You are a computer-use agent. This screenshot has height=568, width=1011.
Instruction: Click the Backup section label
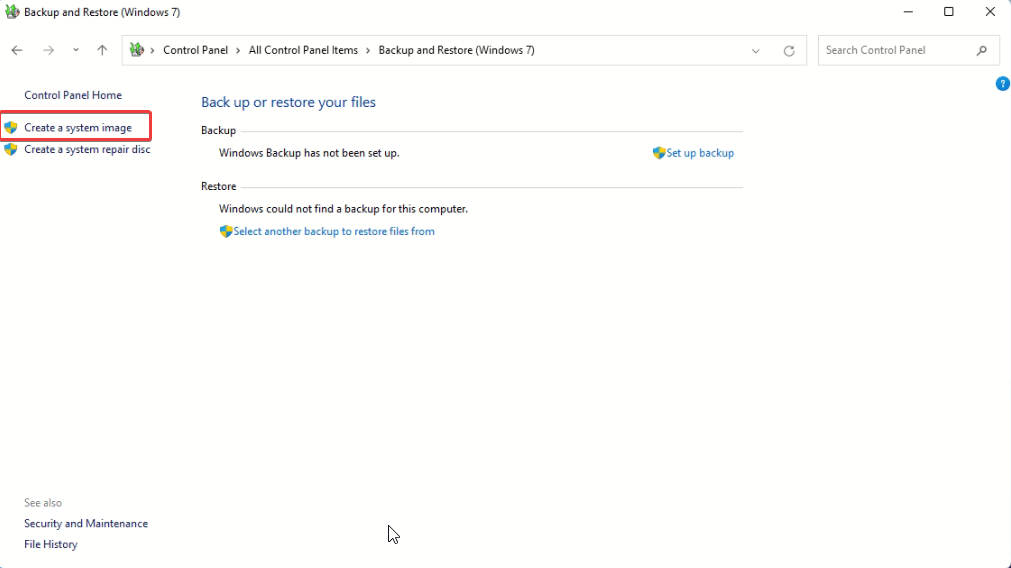pyautogui.click(x=219, y=130)
